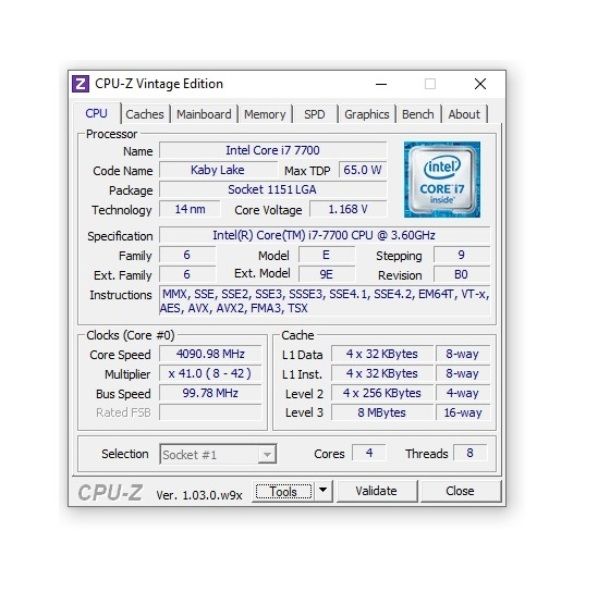Click the Core Speed value 4090.98 MHz
This screenshot has height=592, width=610.
pyautogui.click(x=210, y=354)
